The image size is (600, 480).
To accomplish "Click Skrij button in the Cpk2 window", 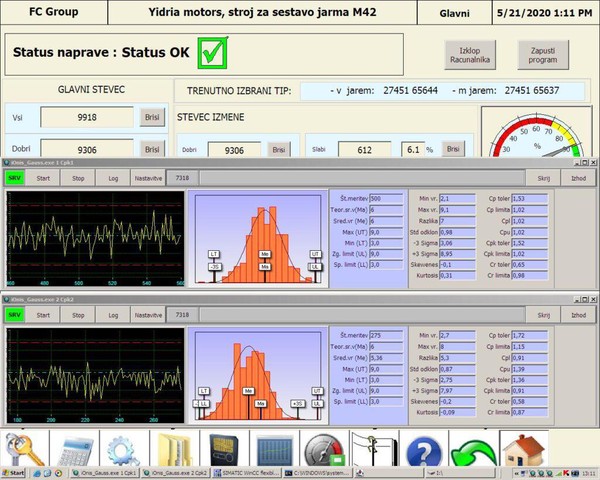I will 545,314.
